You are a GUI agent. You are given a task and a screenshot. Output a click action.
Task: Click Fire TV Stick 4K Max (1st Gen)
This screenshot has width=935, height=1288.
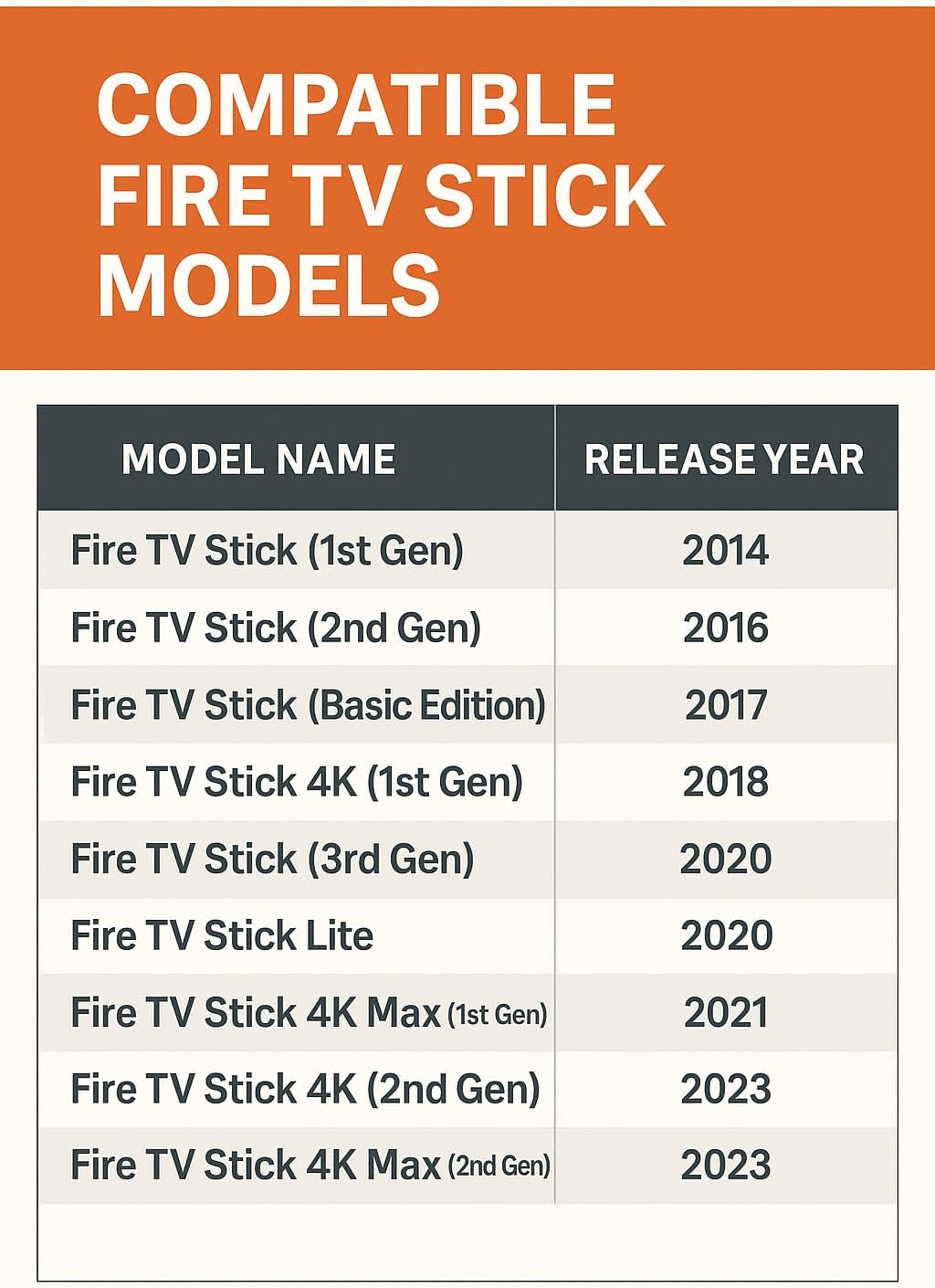(x=309, y=1013)
